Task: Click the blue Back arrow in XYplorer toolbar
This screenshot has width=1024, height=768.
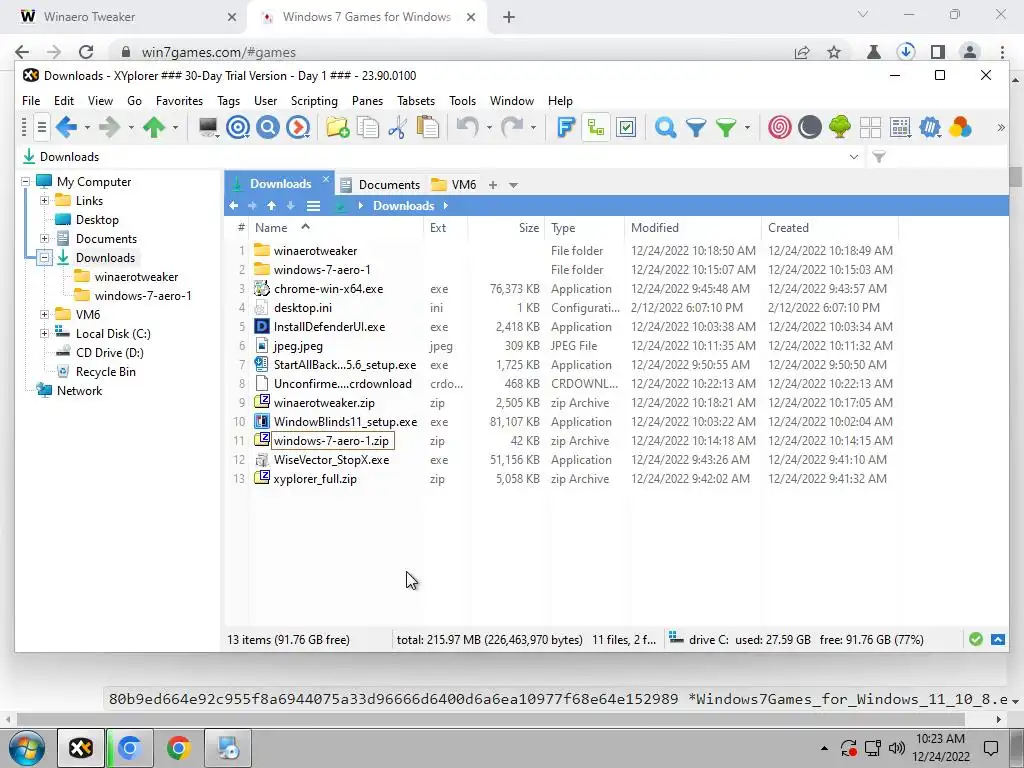Action: [x=67, y=127]
